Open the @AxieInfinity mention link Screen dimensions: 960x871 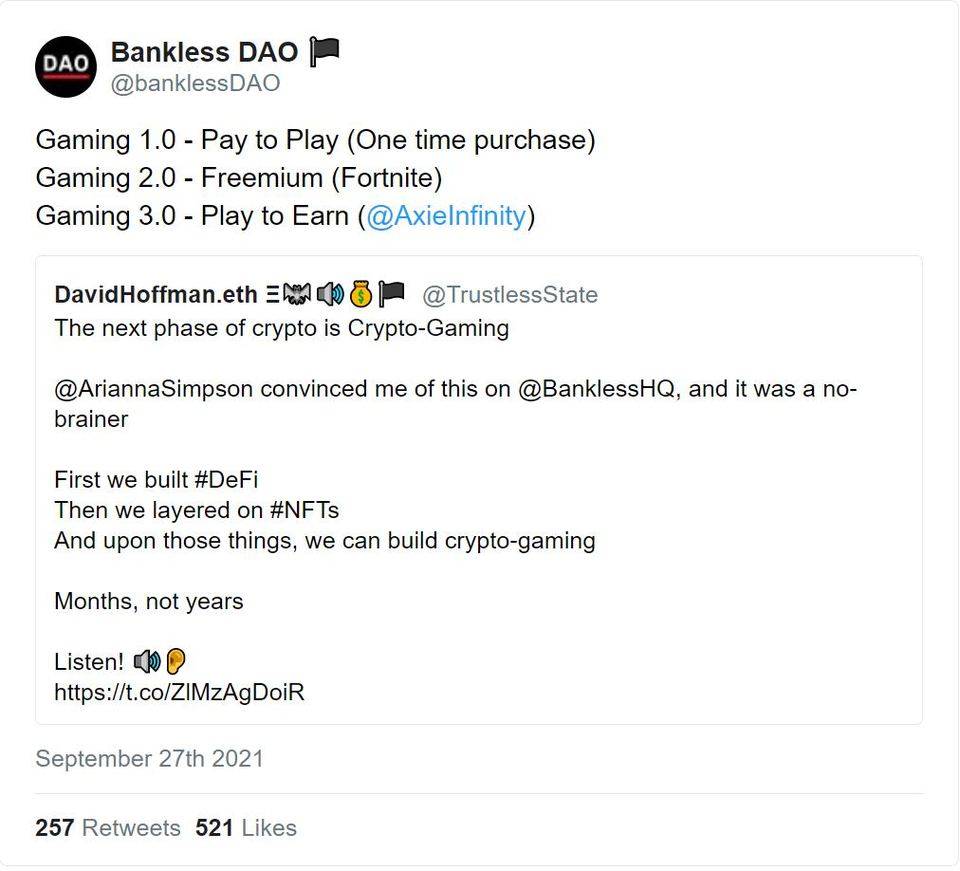(446, 216)
